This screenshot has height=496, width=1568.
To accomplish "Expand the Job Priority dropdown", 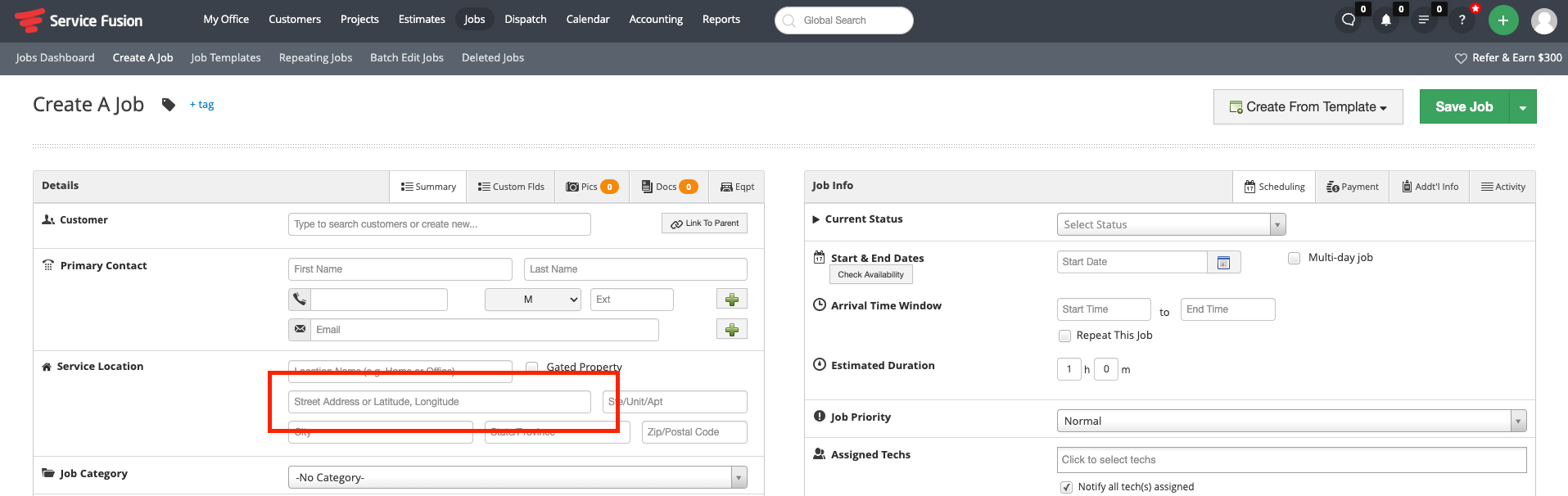I will tap(1290, 421).
